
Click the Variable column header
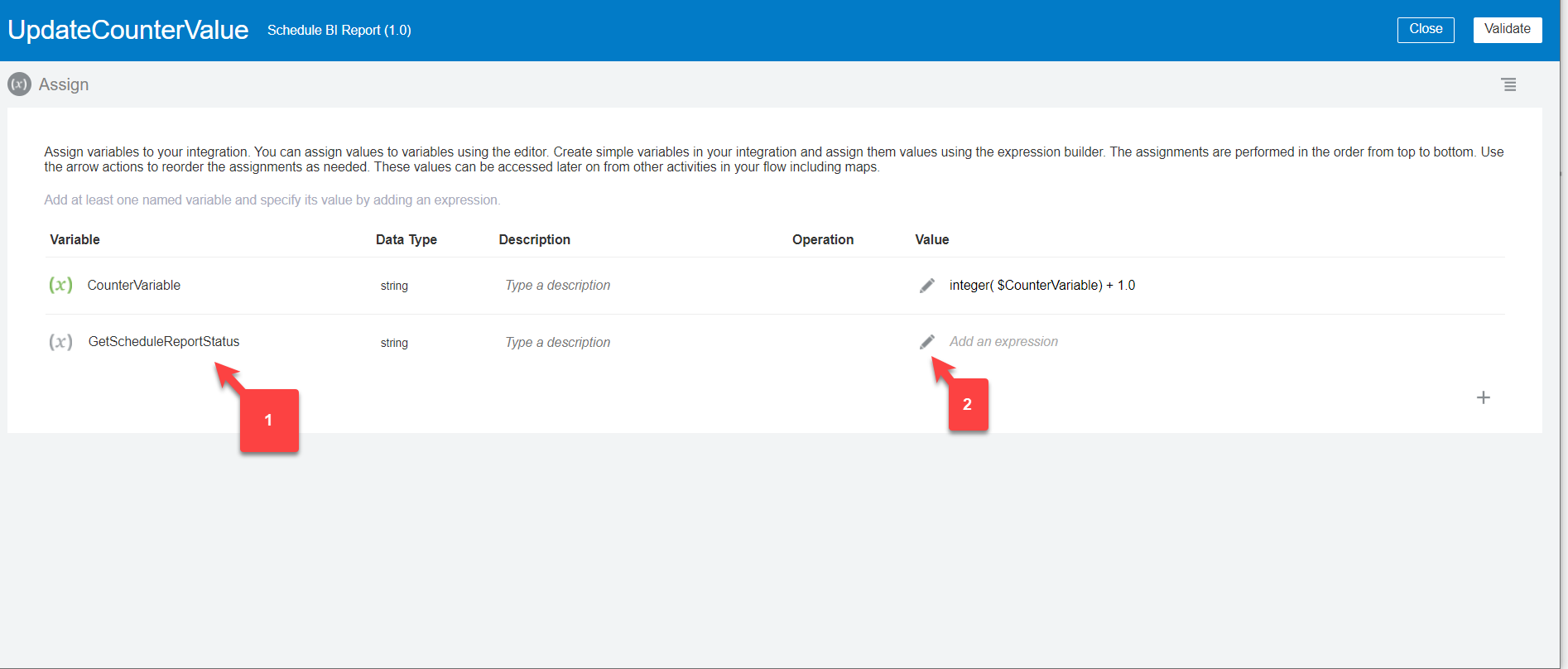(75, 239)
